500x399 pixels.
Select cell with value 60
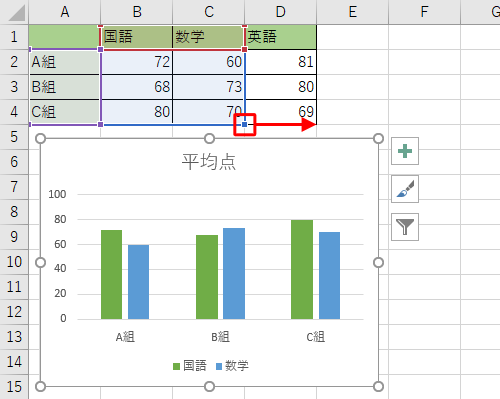[209, 62]
